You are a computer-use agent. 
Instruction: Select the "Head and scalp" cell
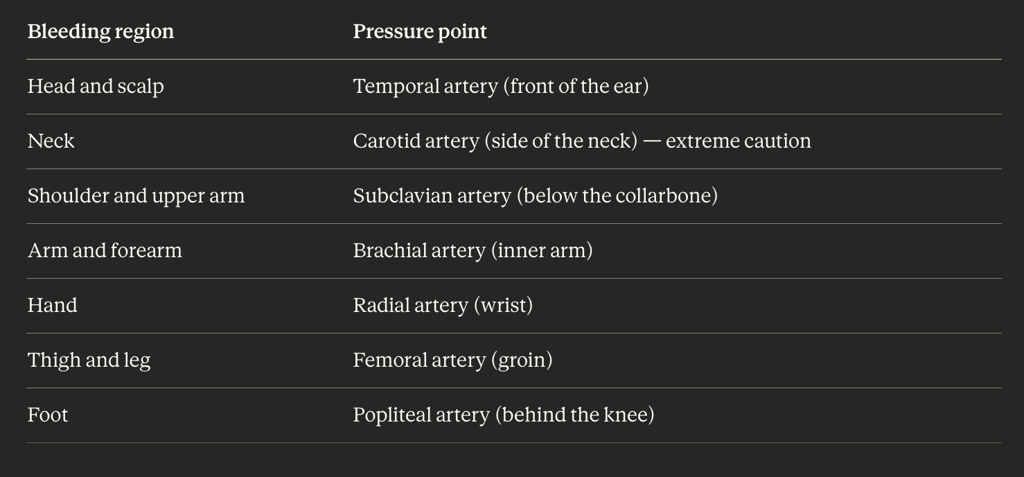95,87
